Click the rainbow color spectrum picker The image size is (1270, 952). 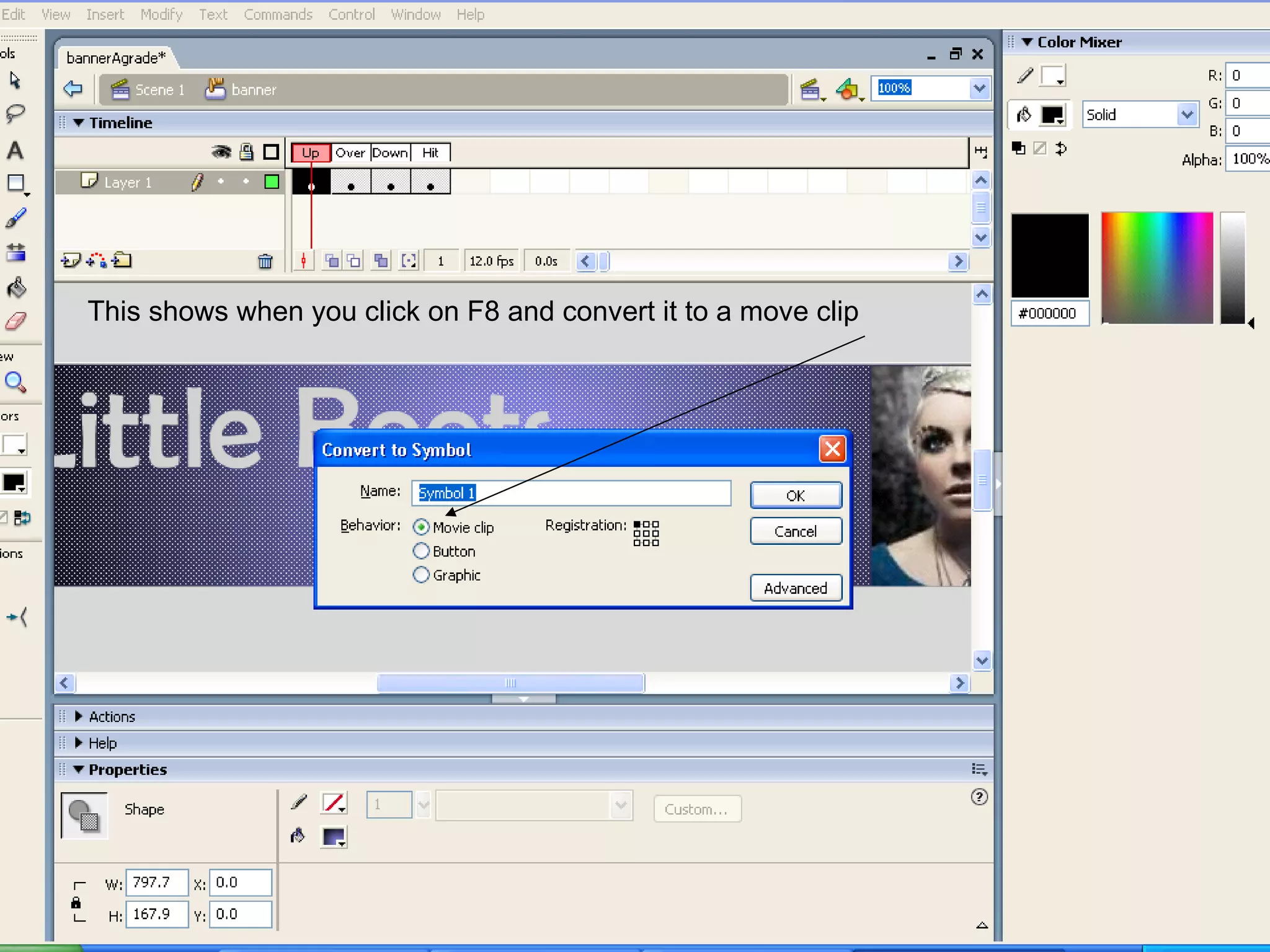[x=1157, y=268]
